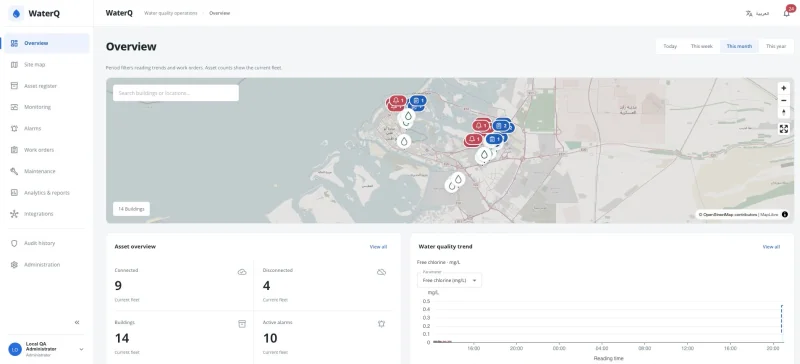Click the Active alarms card bell icon
800x364 pixels.
pyautogui.click(x=381, y=324)
